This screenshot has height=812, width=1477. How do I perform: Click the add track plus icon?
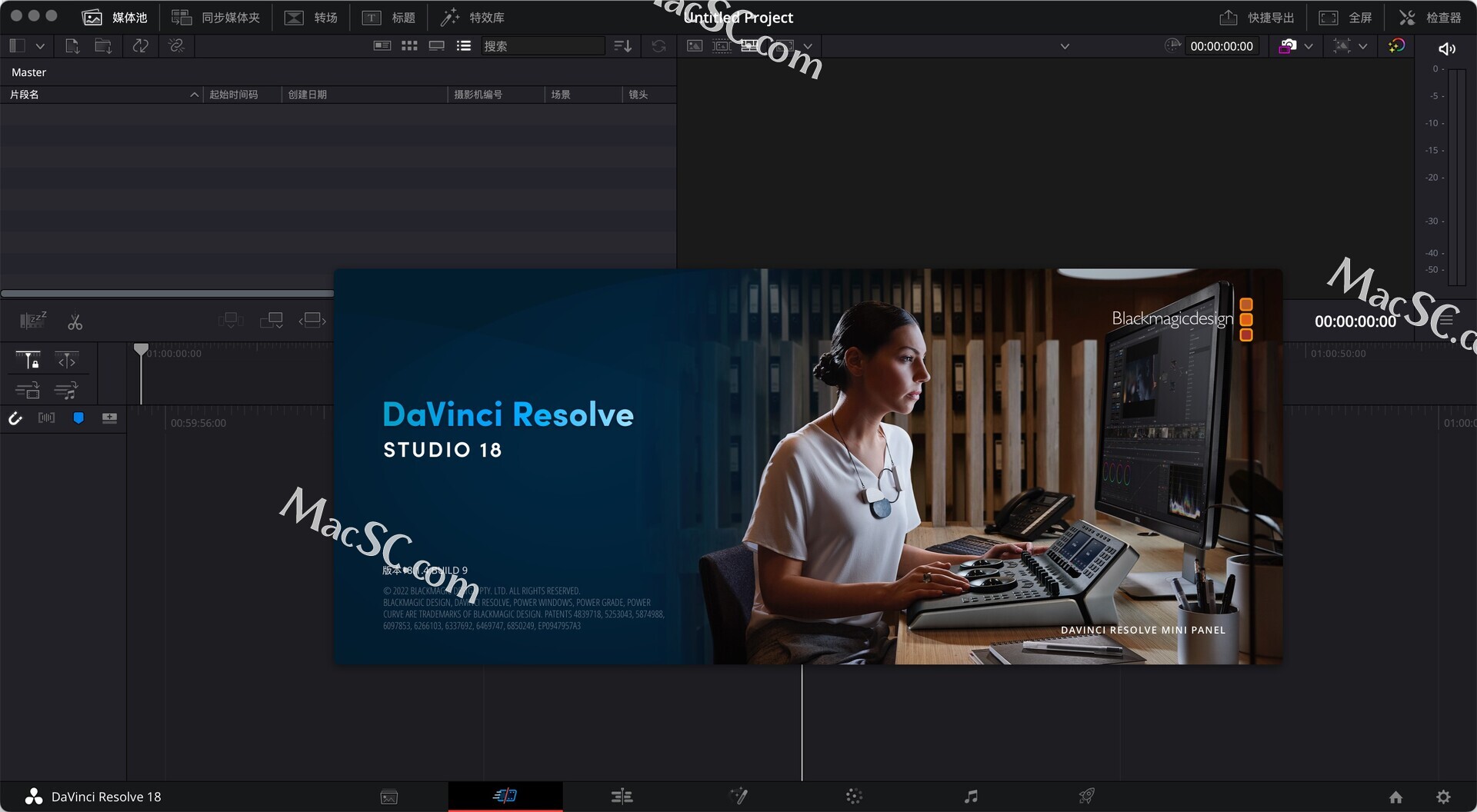click(110, 418)
